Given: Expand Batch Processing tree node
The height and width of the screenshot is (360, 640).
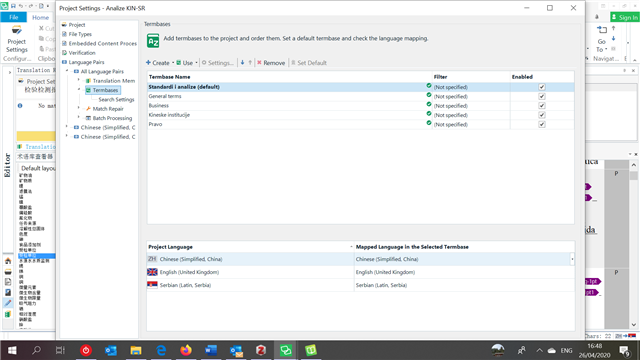Looking at the screenshot, I should pyautogui.click(x=79, y=118).
